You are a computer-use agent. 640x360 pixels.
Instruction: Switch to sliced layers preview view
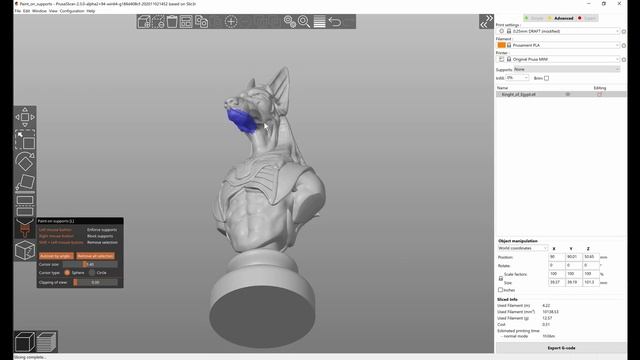click(46, 342)
